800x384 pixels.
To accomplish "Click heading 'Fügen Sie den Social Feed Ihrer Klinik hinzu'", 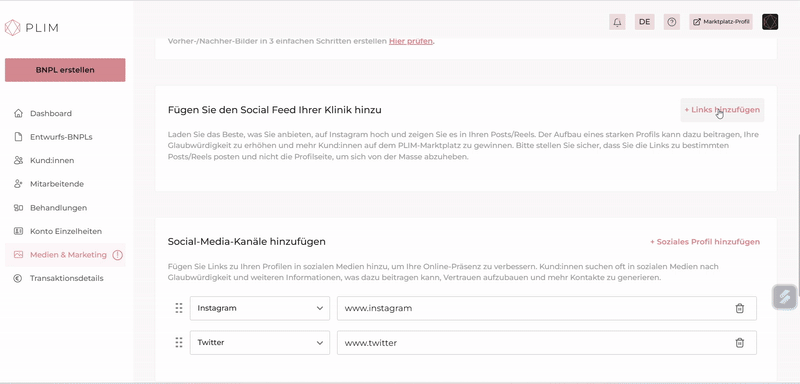I will click(274, 110).
